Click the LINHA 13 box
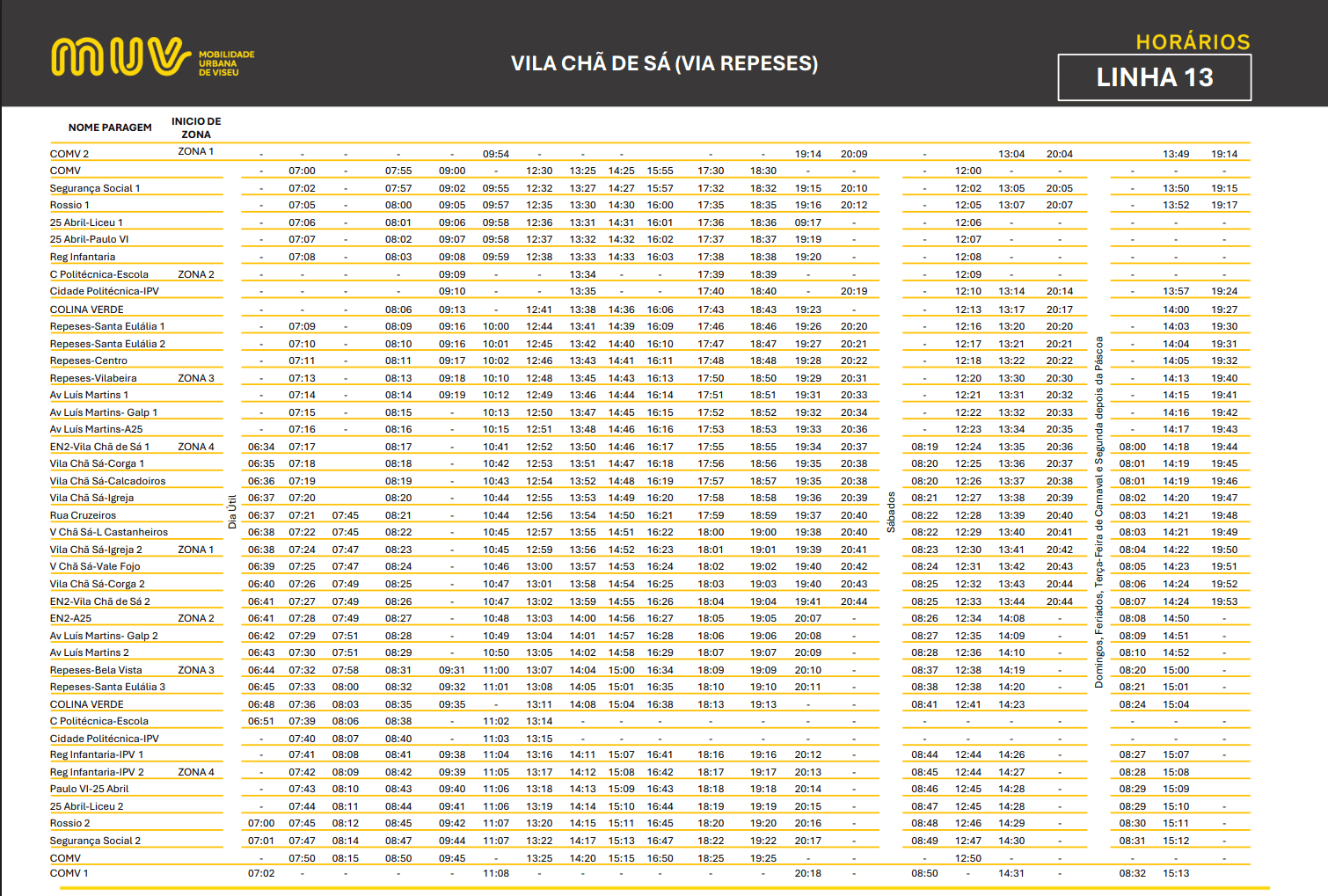 coord(1154,77)
